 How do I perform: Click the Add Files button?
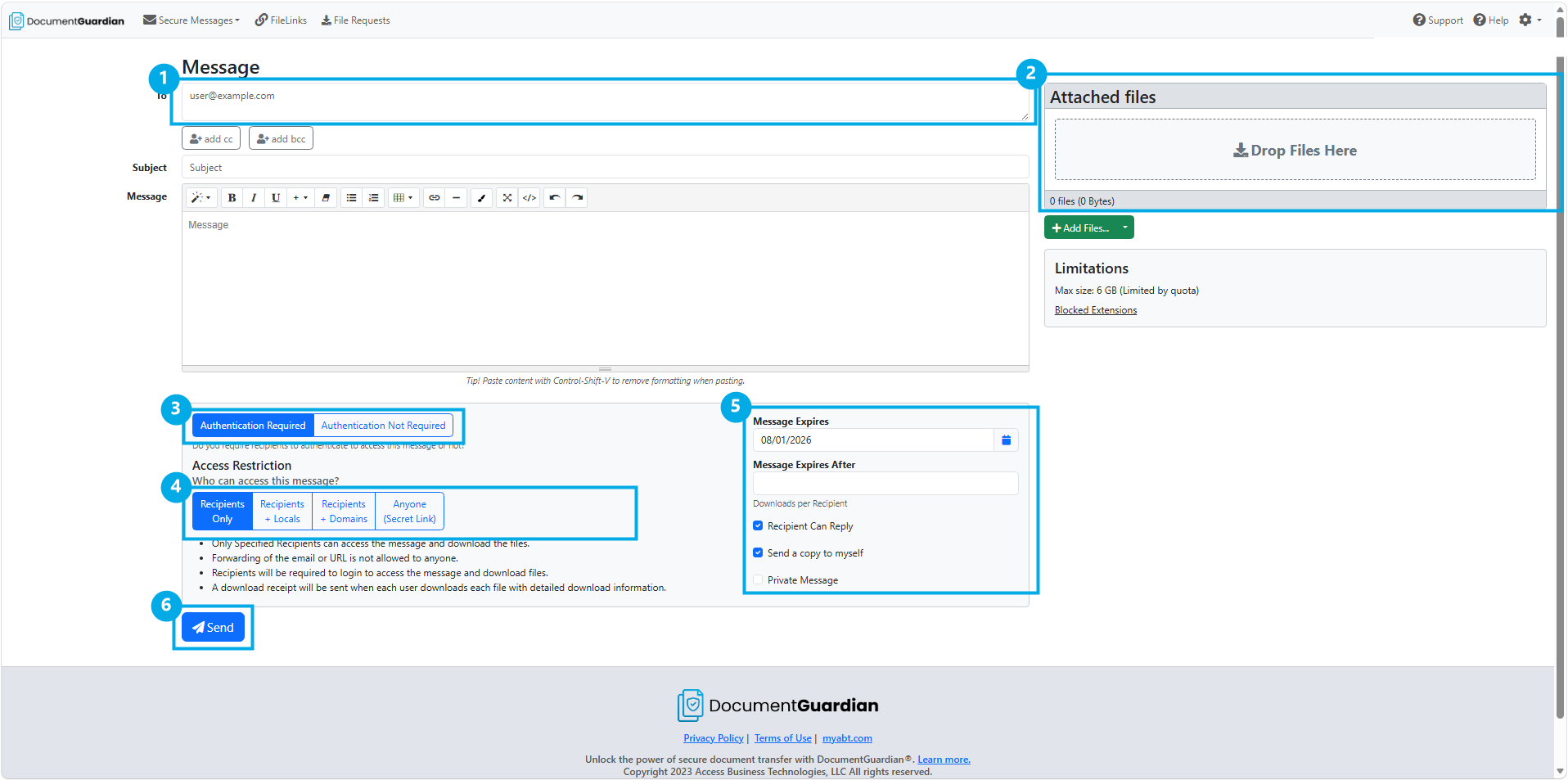[x=1080, y=228]
